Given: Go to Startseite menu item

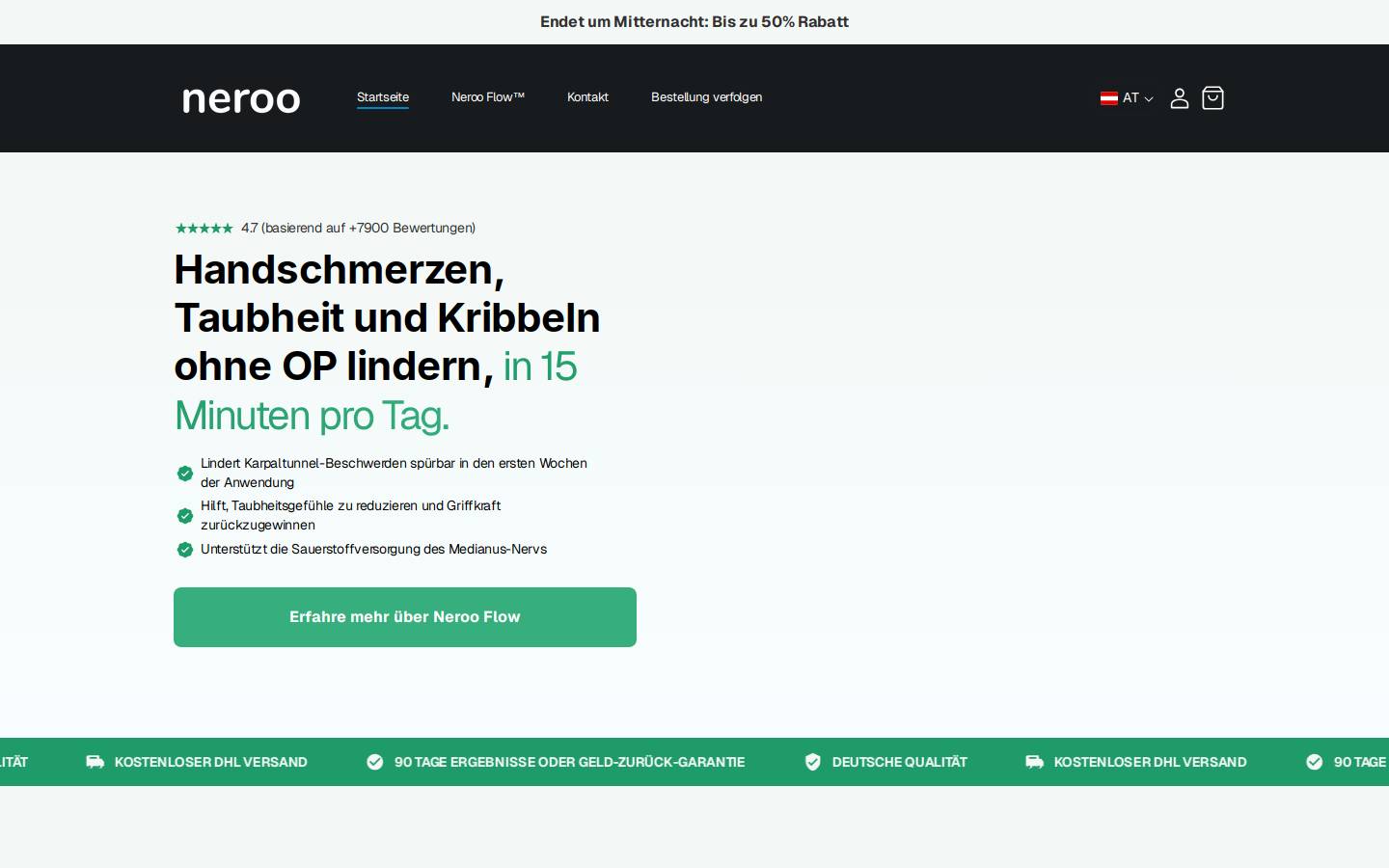Looking at the screenshot, I should point(383,97).
